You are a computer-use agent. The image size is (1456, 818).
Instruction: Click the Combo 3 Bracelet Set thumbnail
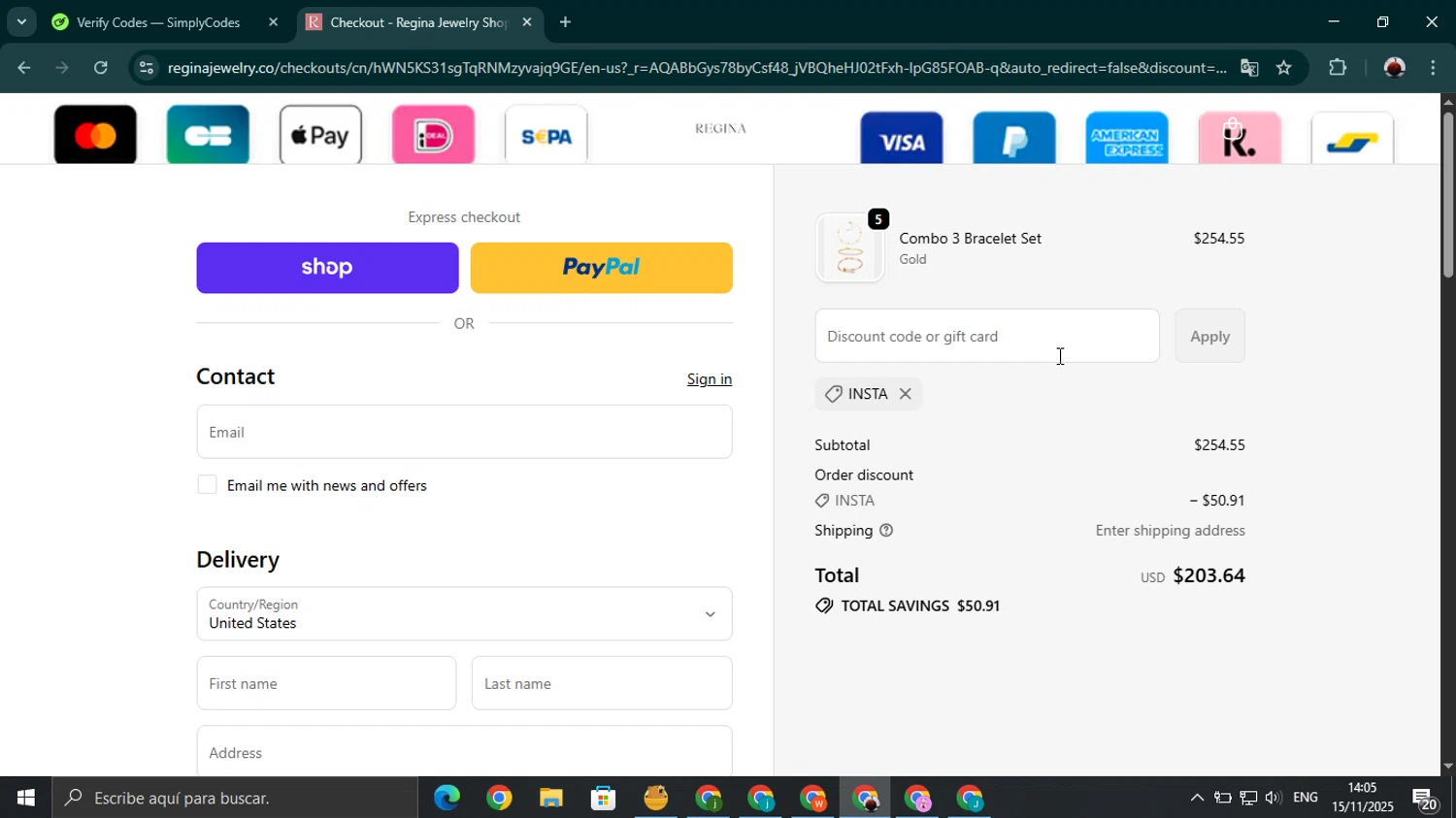(x=849, y=247)
